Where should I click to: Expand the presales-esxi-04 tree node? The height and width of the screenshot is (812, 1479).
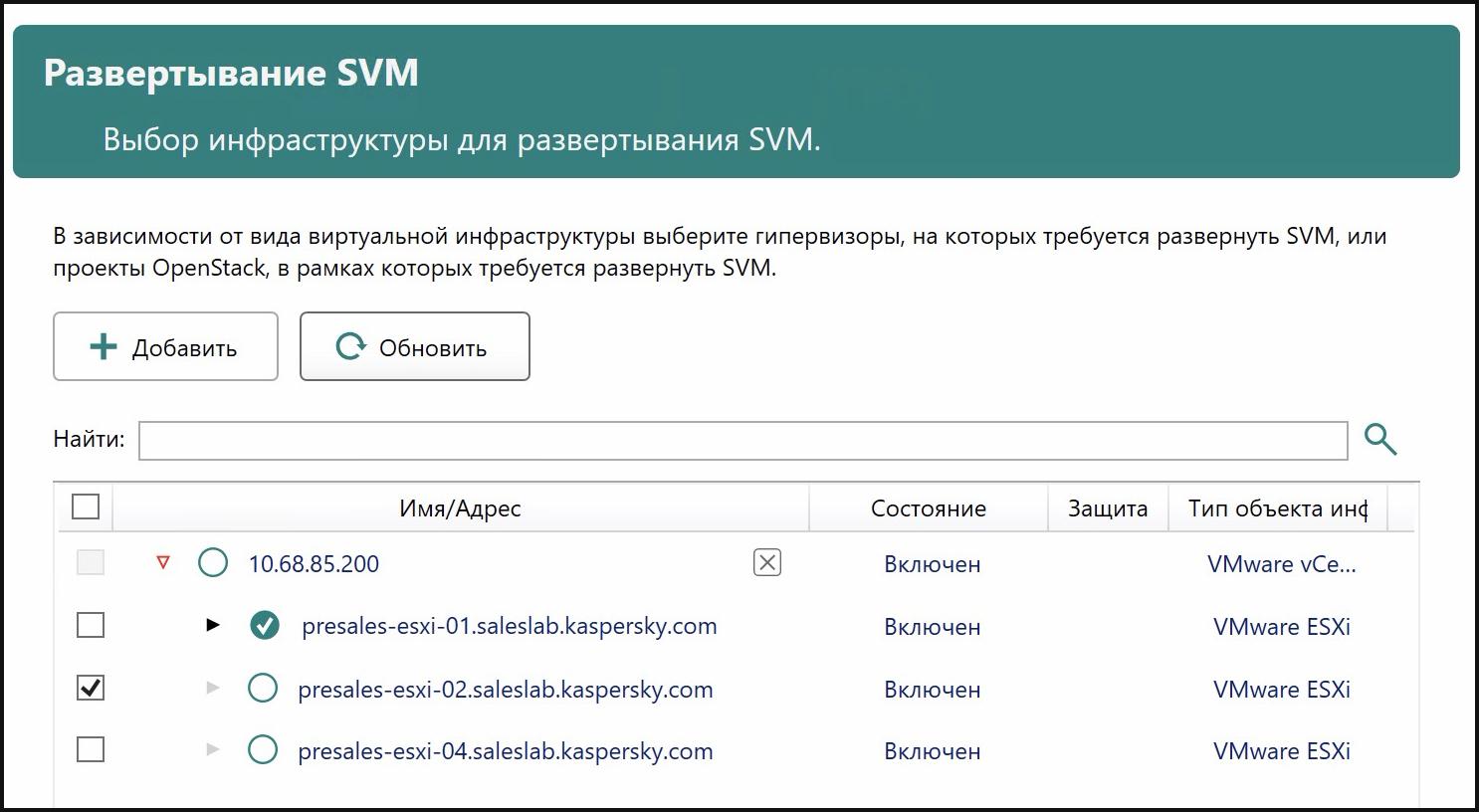coord(213,749)
